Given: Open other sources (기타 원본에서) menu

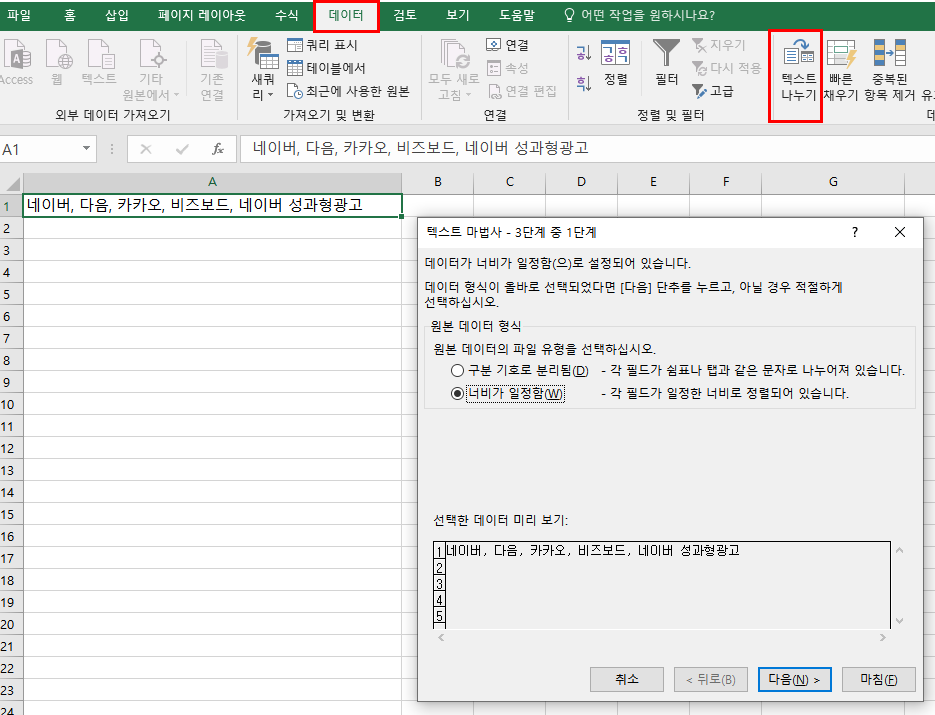Looking at the screenshot, I should pyautogui.click(x=151, y=70).
